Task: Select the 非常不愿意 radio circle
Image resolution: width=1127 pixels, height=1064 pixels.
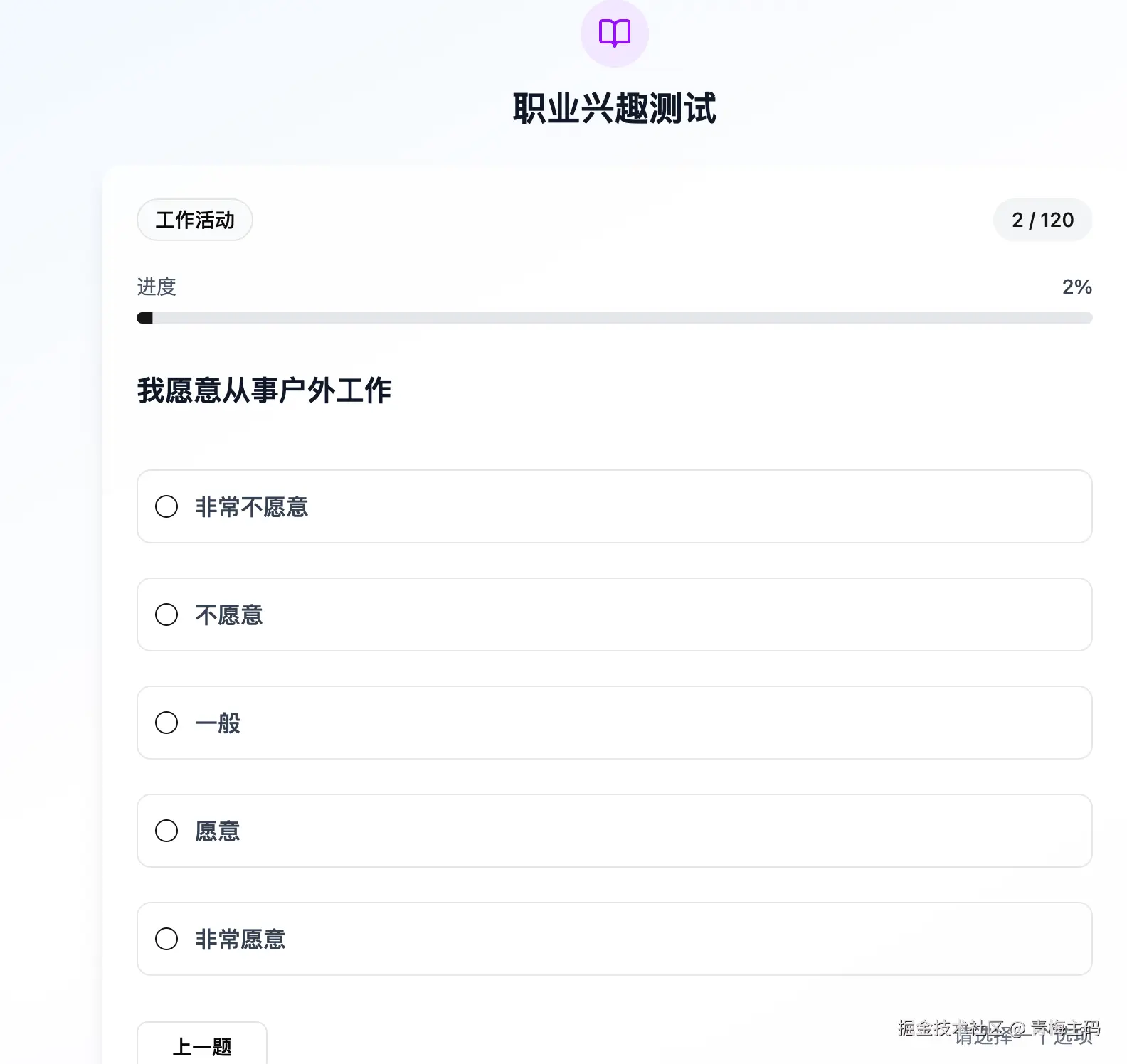Action: pos(166,506)
